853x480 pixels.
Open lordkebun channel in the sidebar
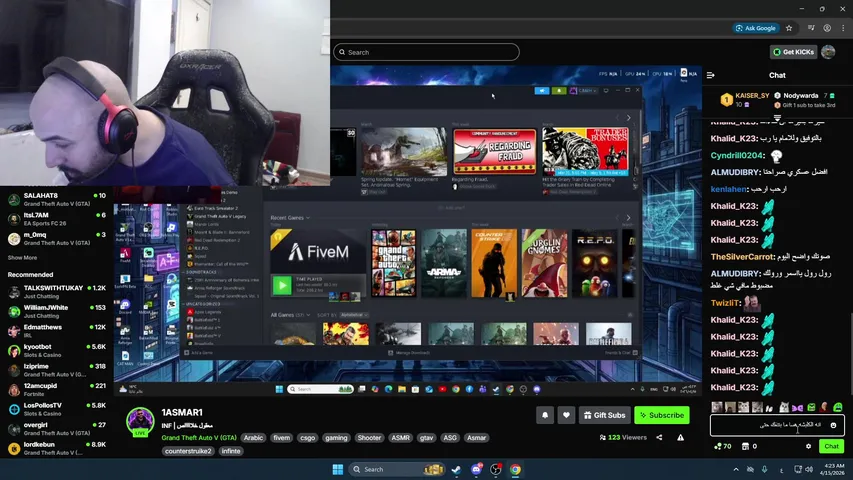click(57, 448)
